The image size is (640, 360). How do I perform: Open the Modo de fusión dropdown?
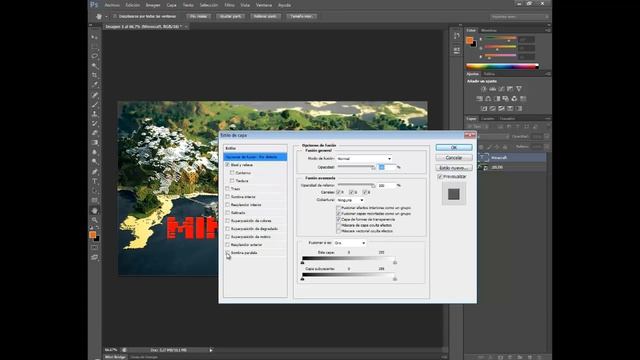pyautogui.click(x=364, y=158)
